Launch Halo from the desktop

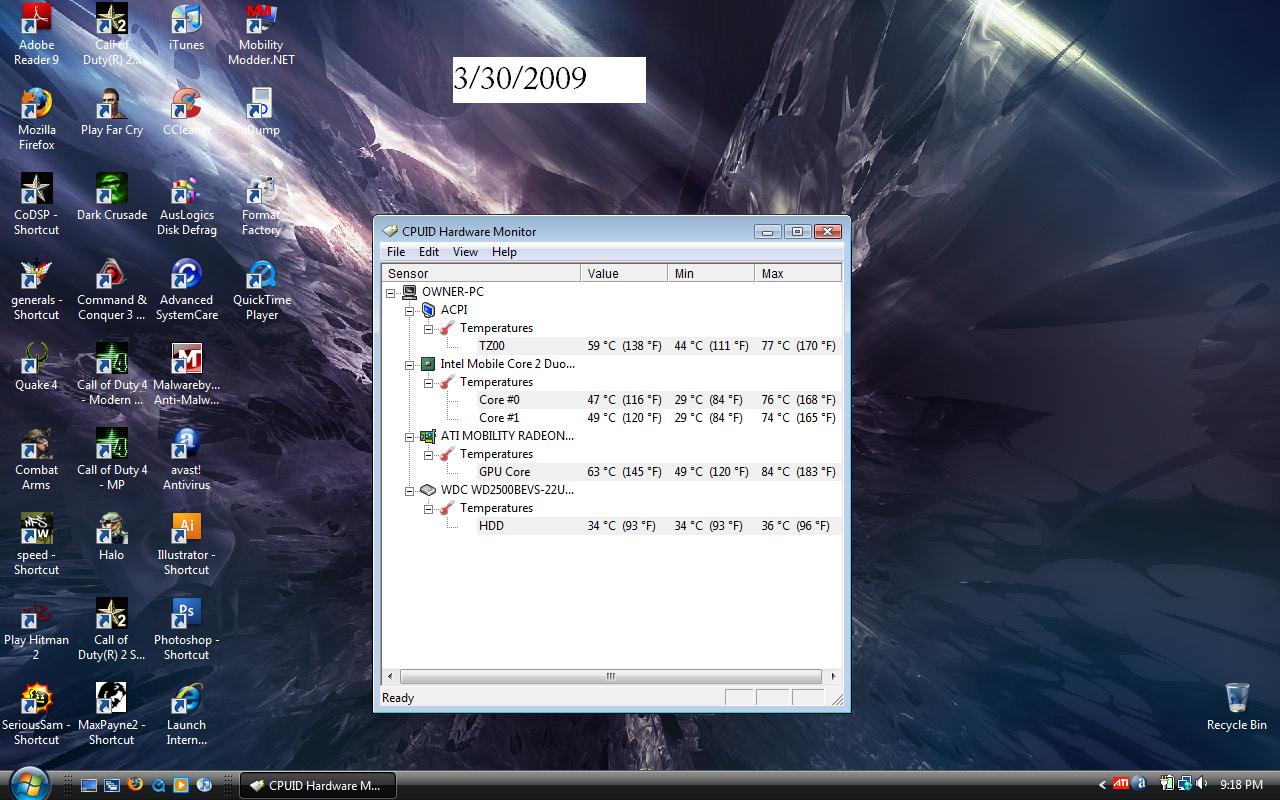[111, 538]
